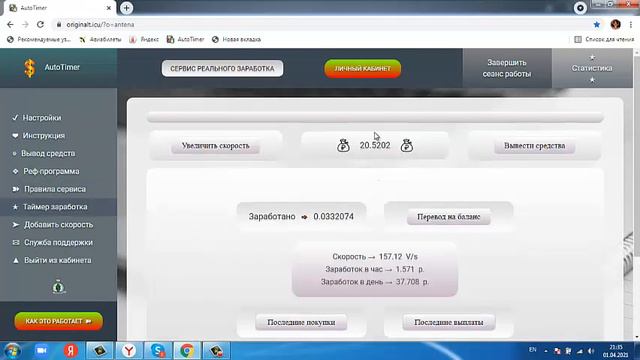Close the AutoTimer browser tab
The width and height of the screenshot is (640, 360).
coord(109,8)
